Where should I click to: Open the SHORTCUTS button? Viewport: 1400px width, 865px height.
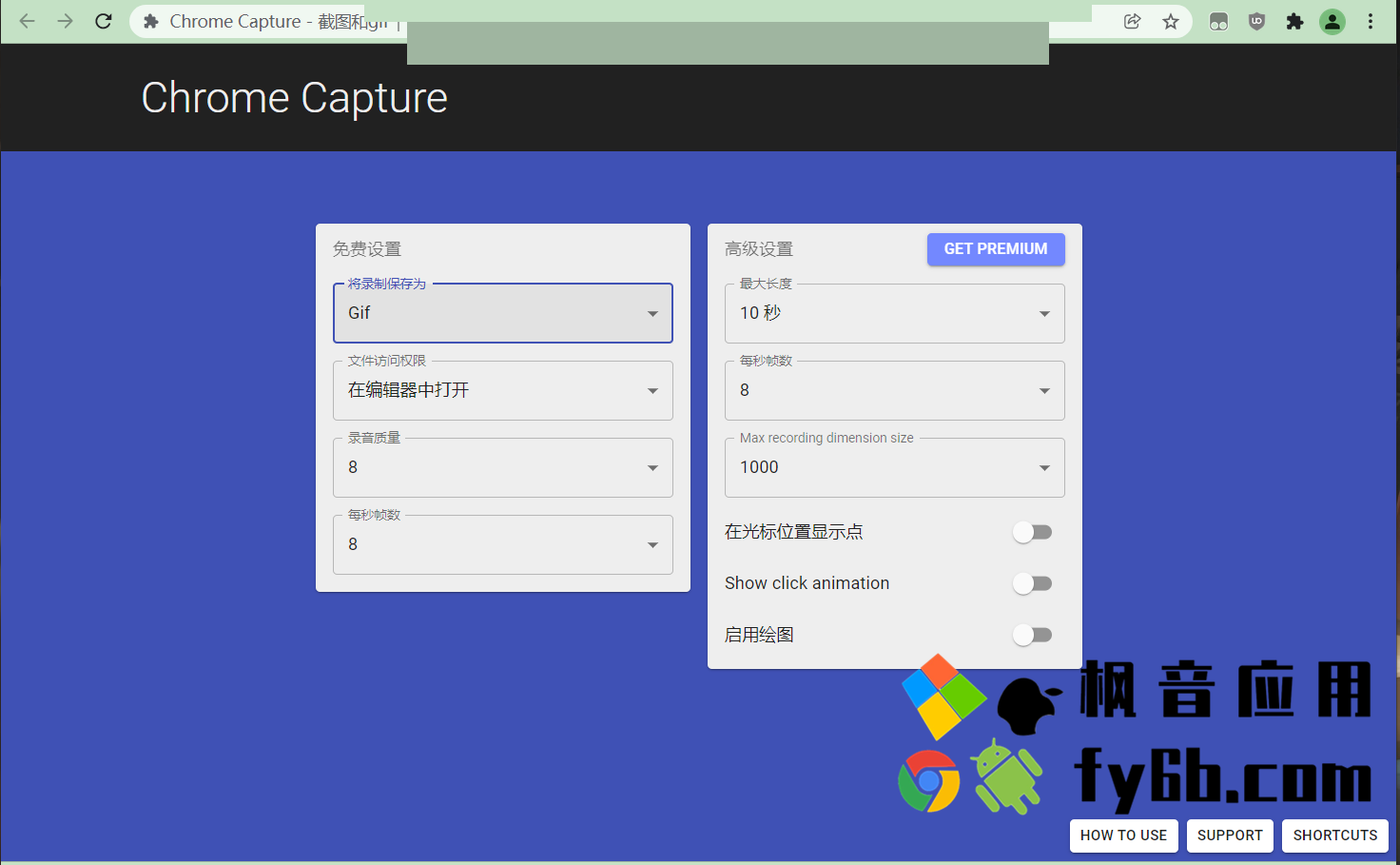[x=1335, y=836]
